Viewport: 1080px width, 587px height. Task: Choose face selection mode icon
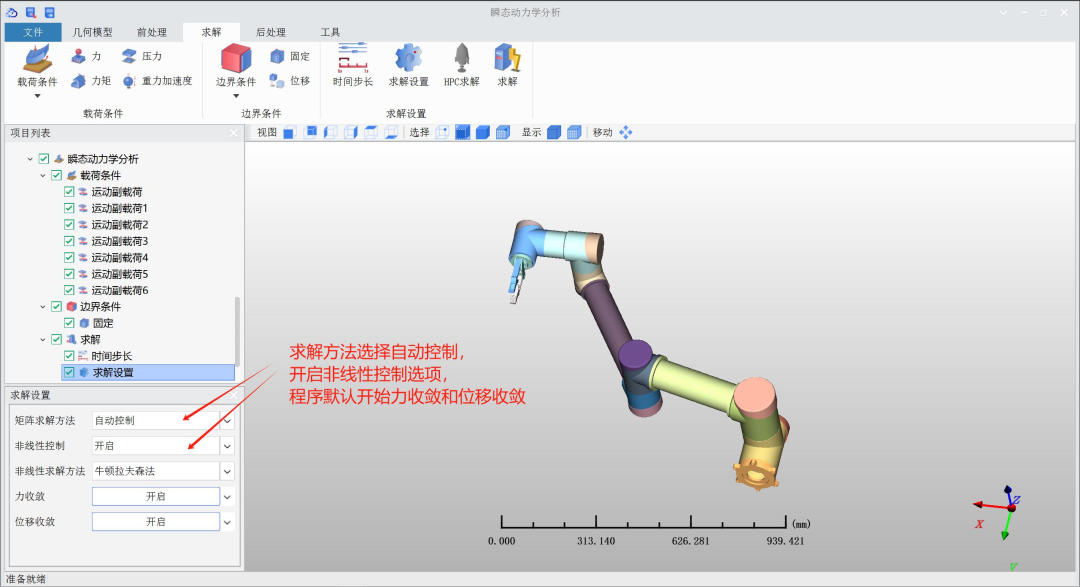click(x=462, y=132)
